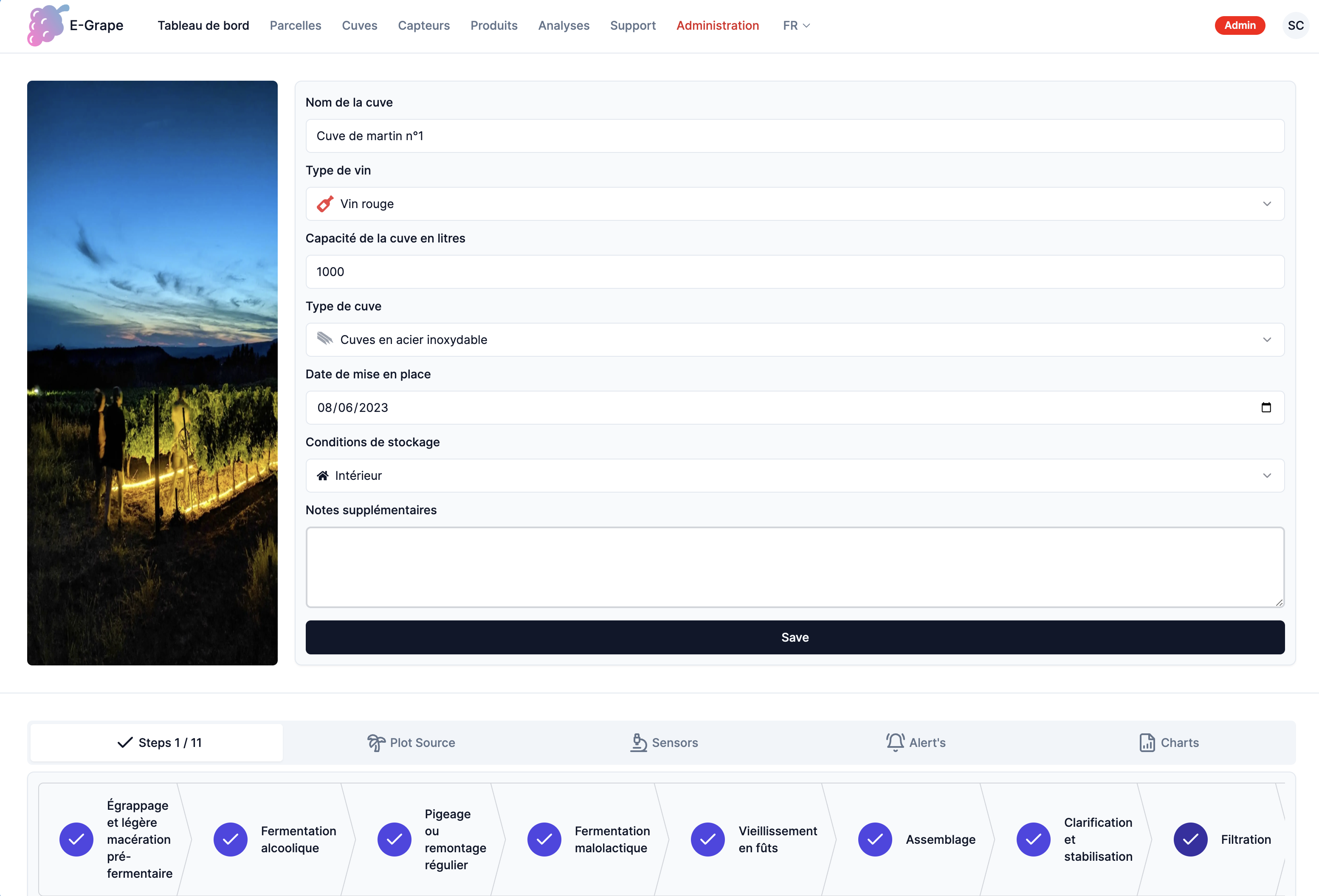
Task: Click the Date de mise en place field
Action: click(x=795, y=407)
